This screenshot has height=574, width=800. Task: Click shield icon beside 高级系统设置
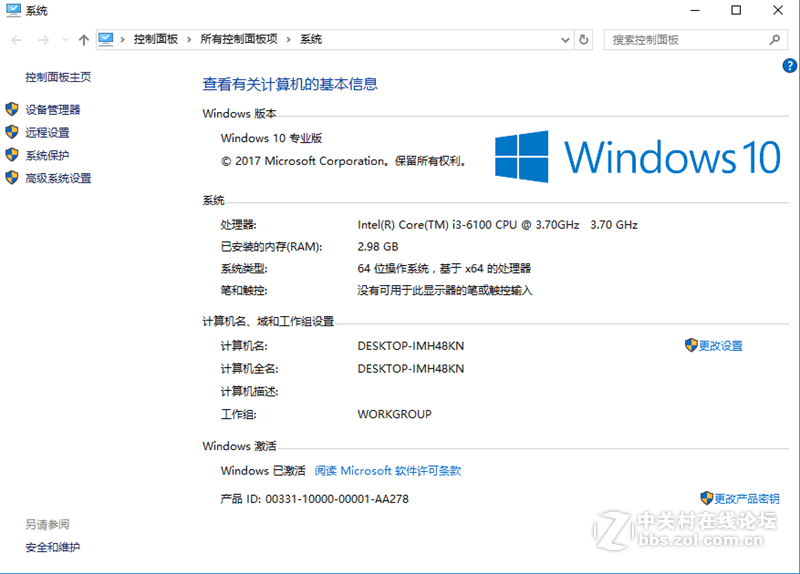click(12, 178)
